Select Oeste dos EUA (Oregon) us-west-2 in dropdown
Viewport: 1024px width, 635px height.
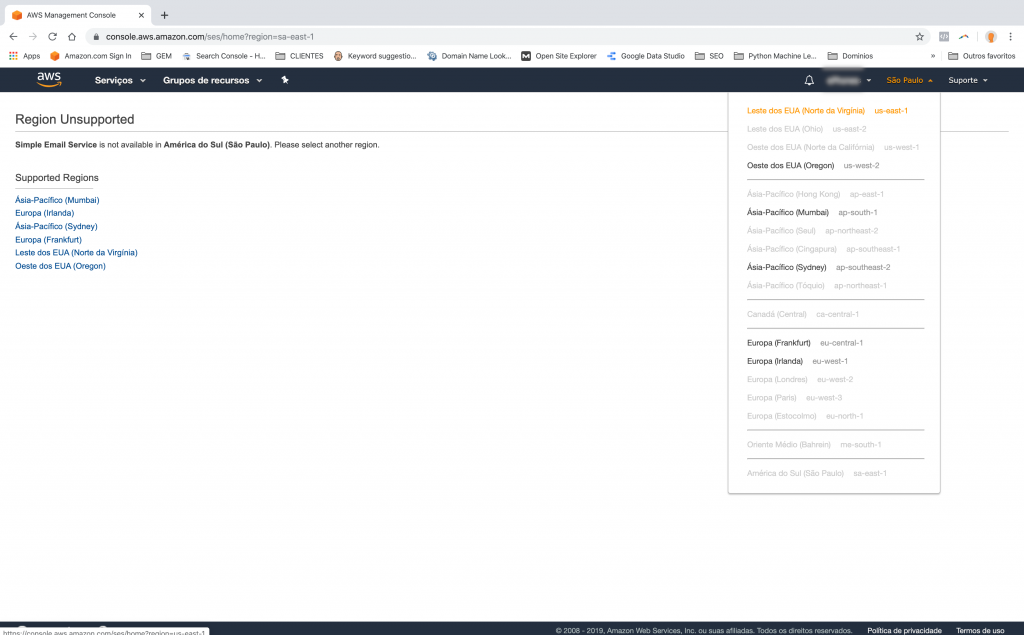coord(813,165)
